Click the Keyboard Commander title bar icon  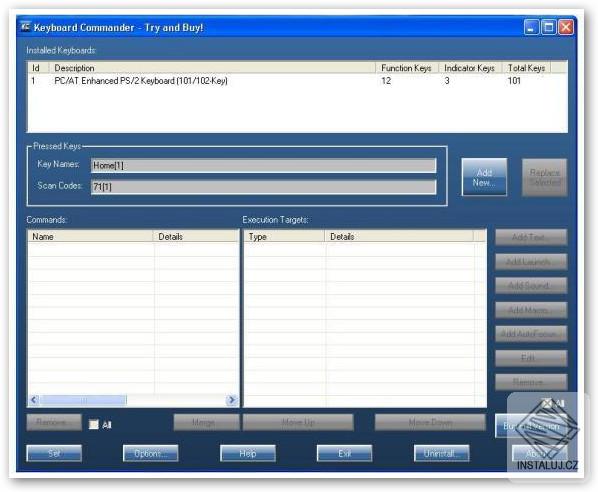point(25,27)
